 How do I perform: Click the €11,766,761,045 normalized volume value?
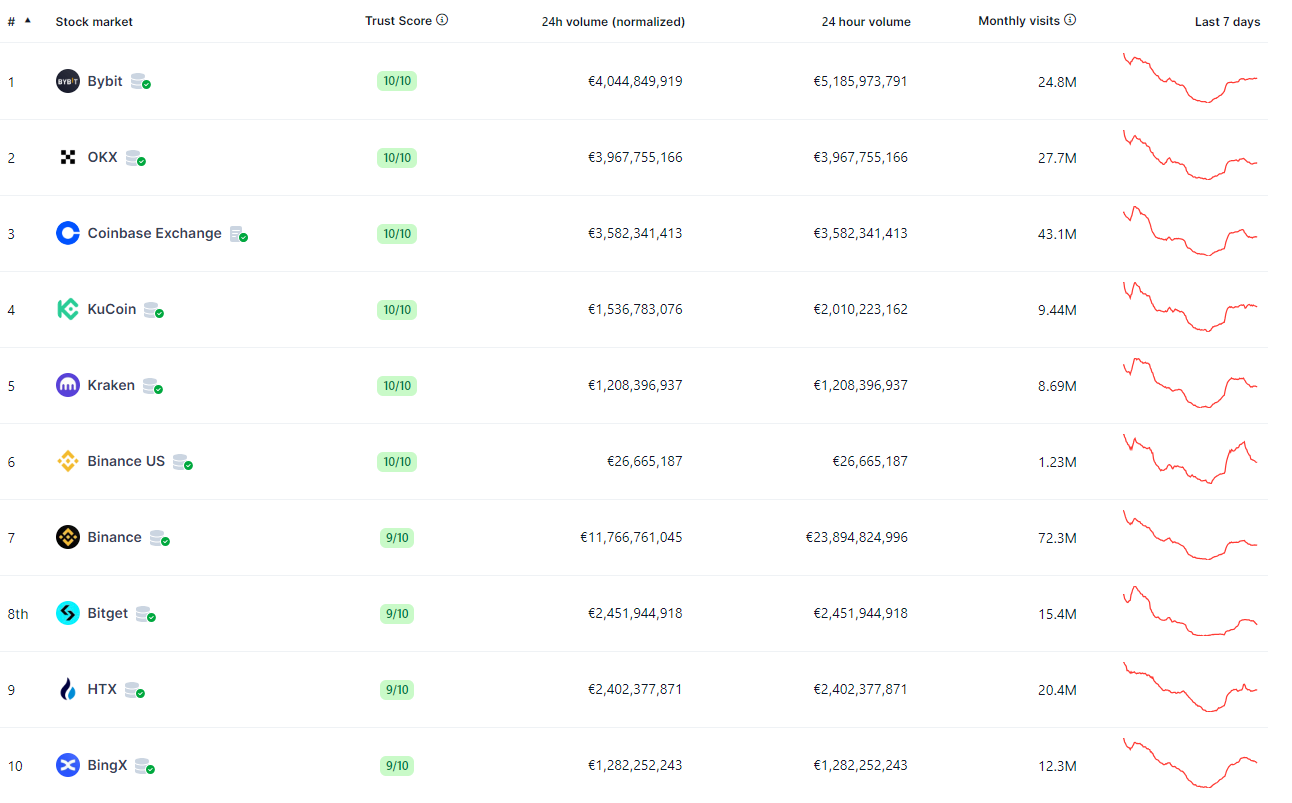pos(631,537)
